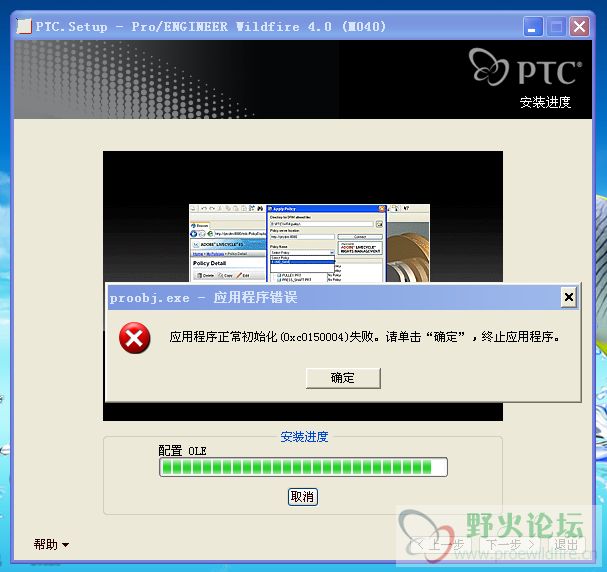
Task: Click the error message text 应用程序正常初始化
Action: (x=366, y=337)
